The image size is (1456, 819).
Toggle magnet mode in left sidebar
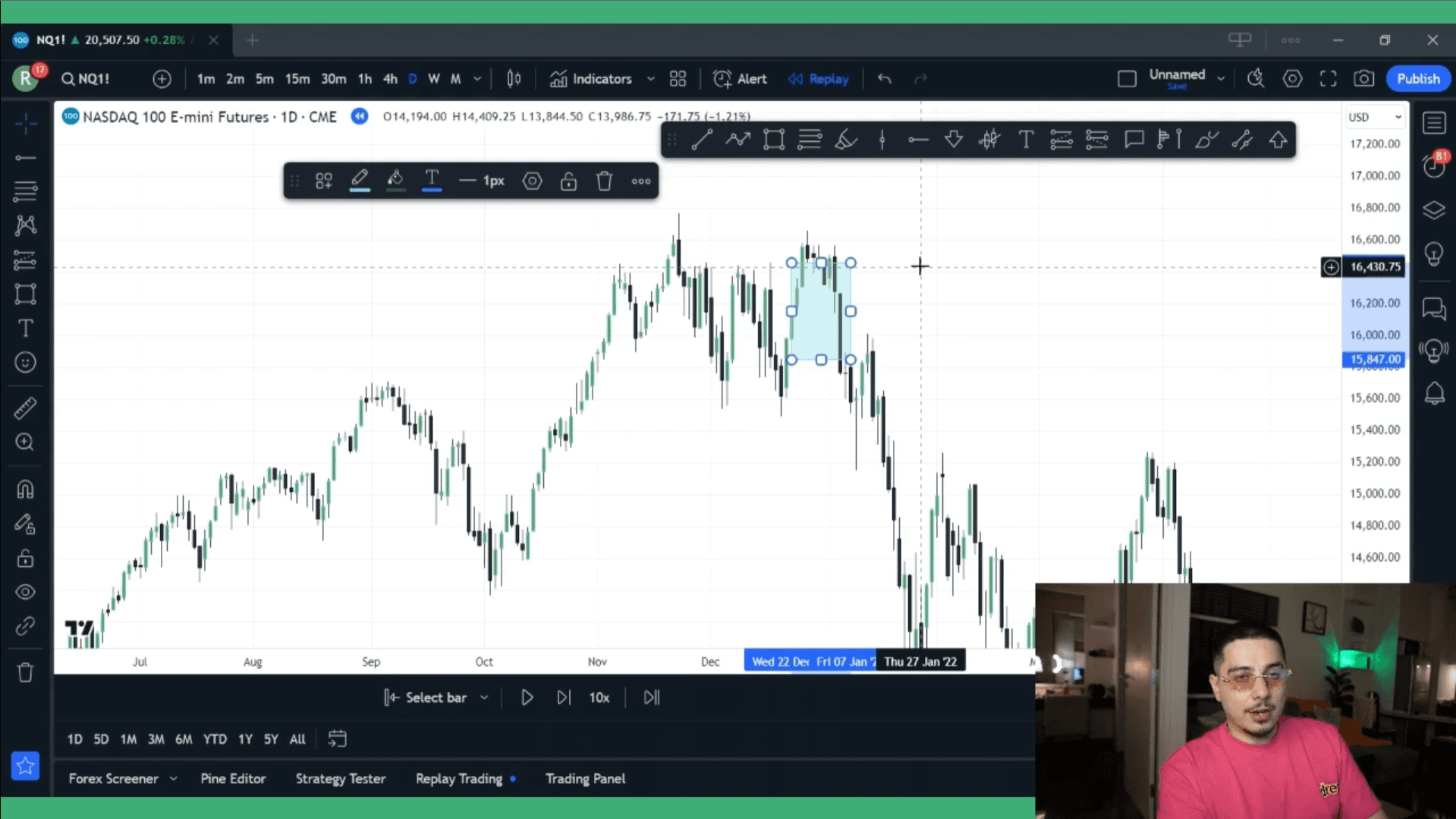click(x=25, y=489)
